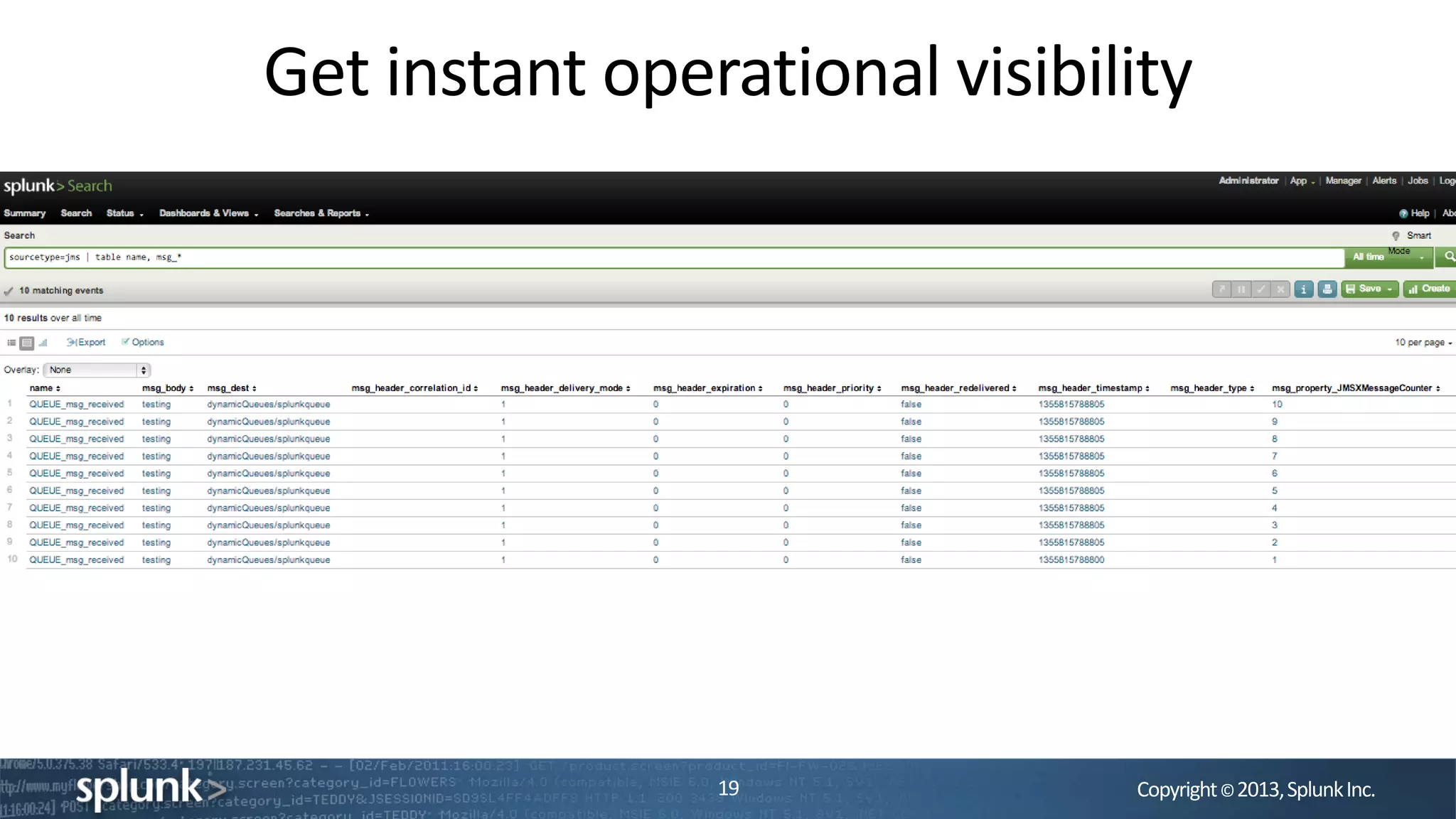Expand the Searches & Reports menu
Image resolution: width=1456 pixels, height=819 pixels.
pos(321,213)
